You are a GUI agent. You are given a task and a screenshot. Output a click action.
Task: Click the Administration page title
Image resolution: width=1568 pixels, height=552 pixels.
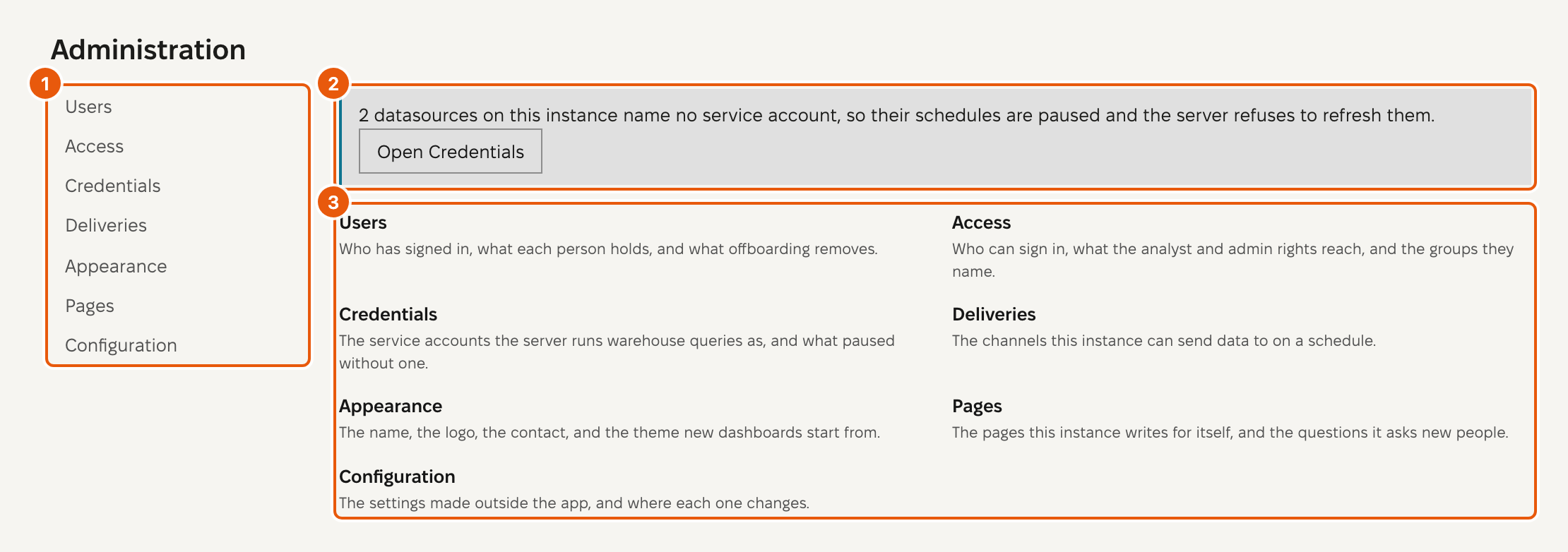(x=148, y=49)
